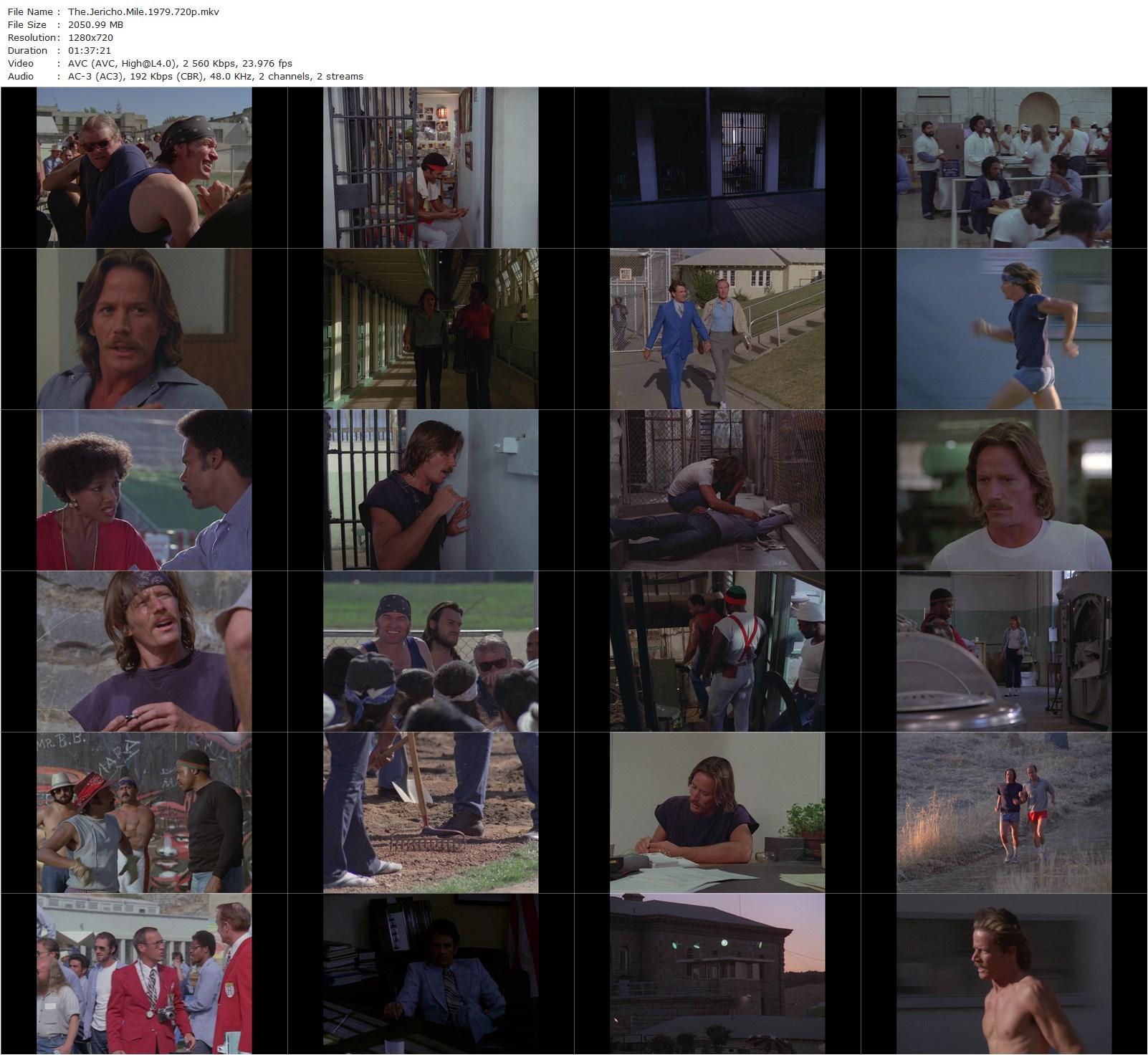Open thumbnail of runner in blue shorts
1148x1055 pixels.
[x=1004, y=329]
